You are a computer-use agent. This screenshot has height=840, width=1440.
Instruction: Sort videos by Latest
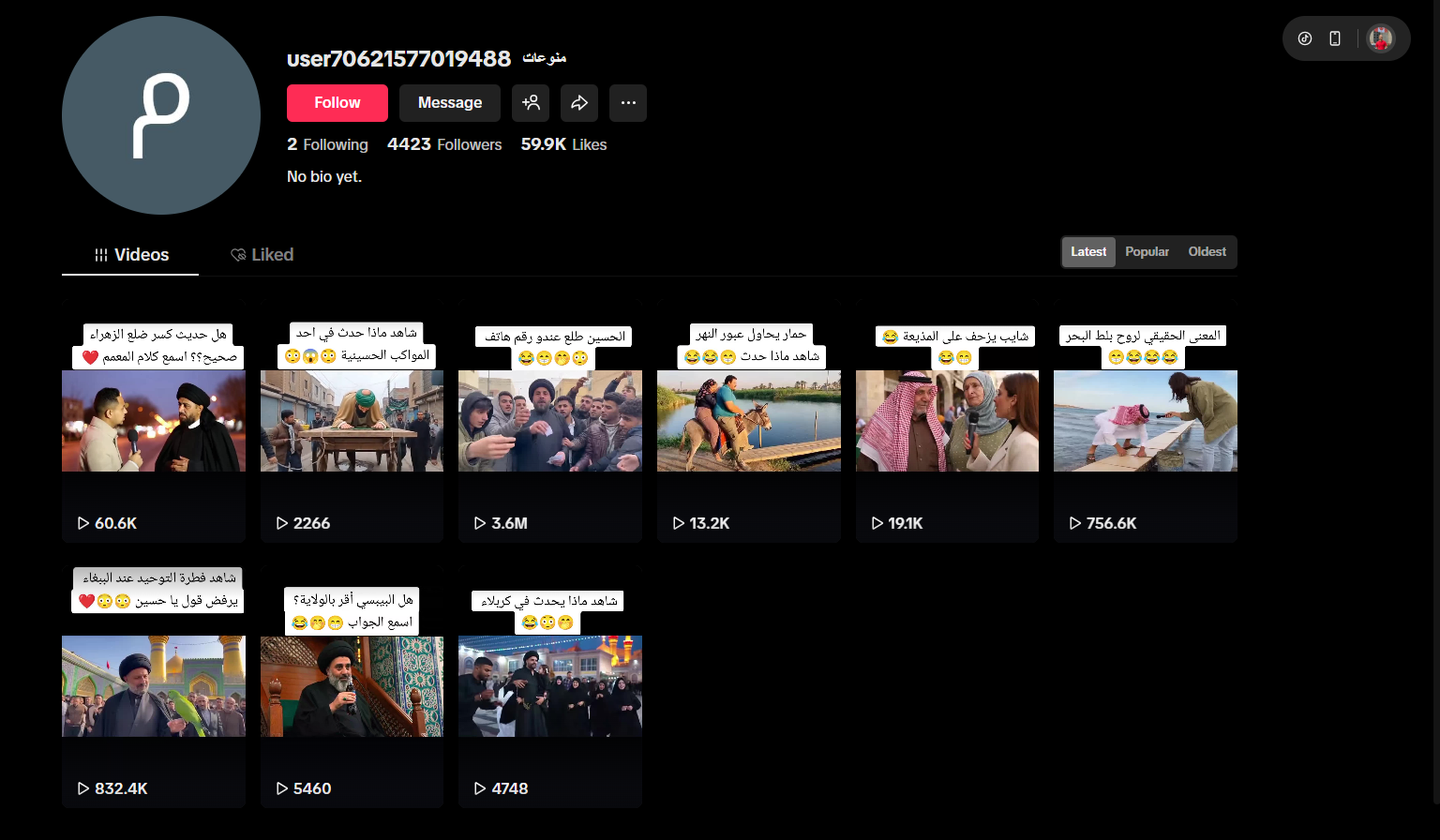tap(1088, 252)
